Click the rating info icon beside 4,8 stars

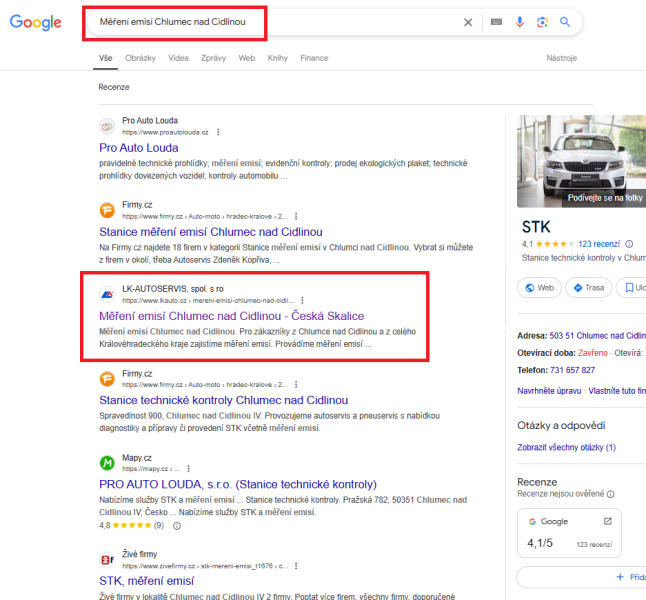pyautogui.click(x=177, y=526)
